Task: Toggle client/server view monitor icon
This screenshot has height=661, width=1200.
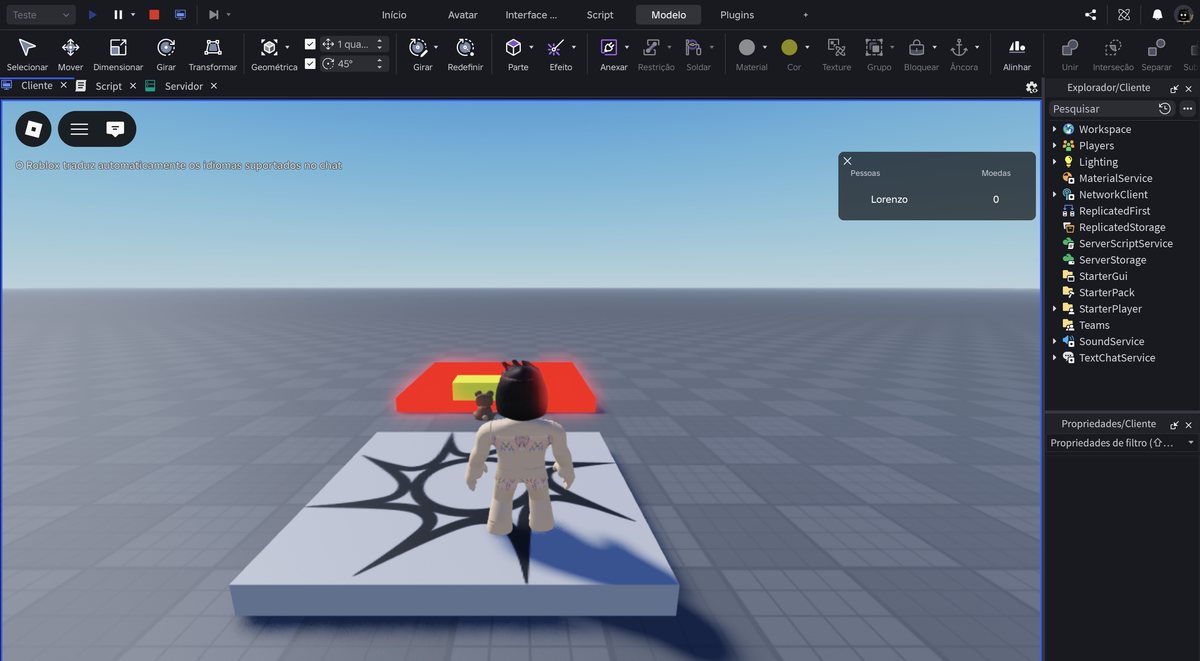Action: [x=180, y=15]
